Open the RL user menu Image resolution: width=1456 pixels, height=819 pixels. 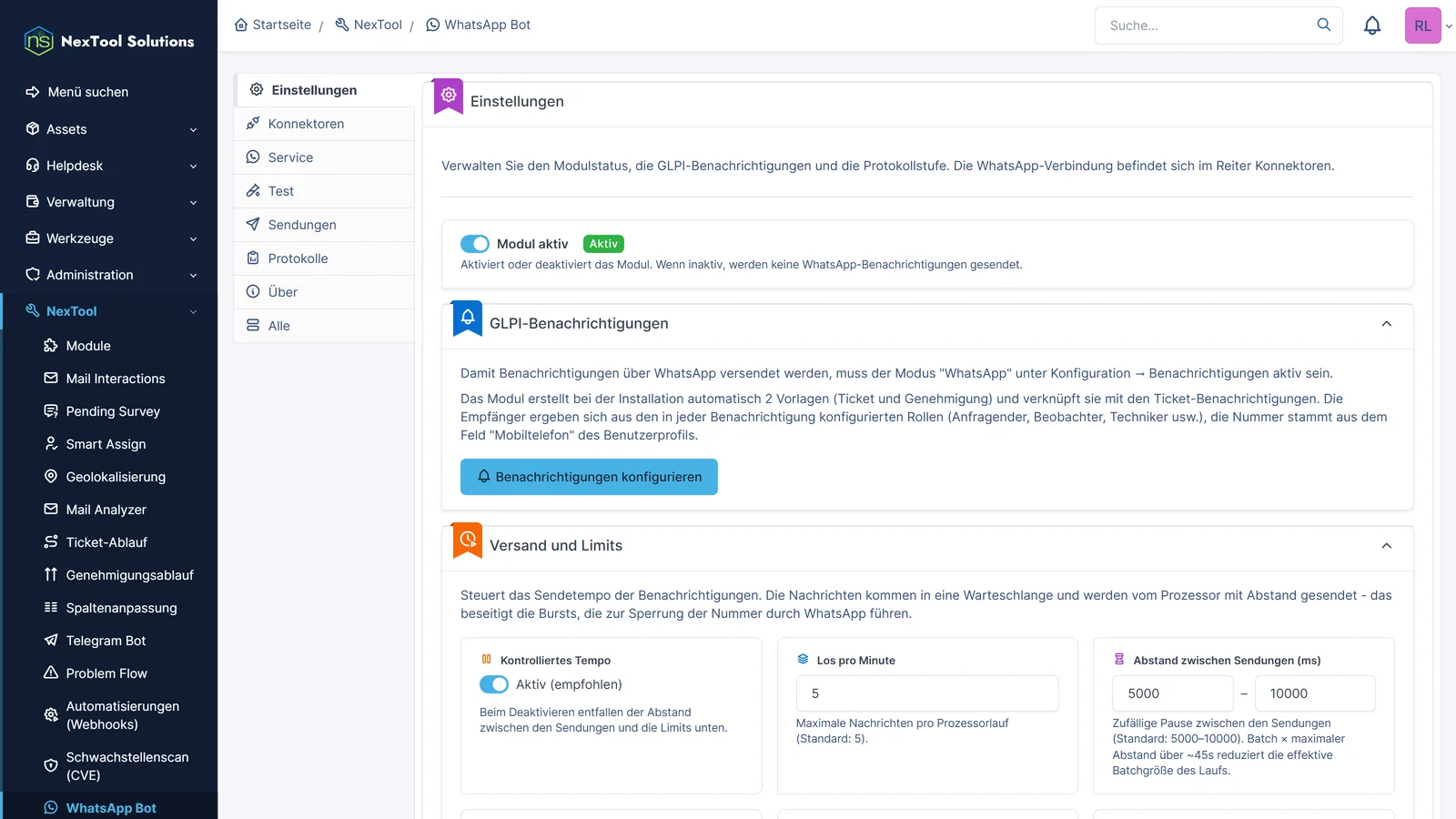pos(1429,25)
